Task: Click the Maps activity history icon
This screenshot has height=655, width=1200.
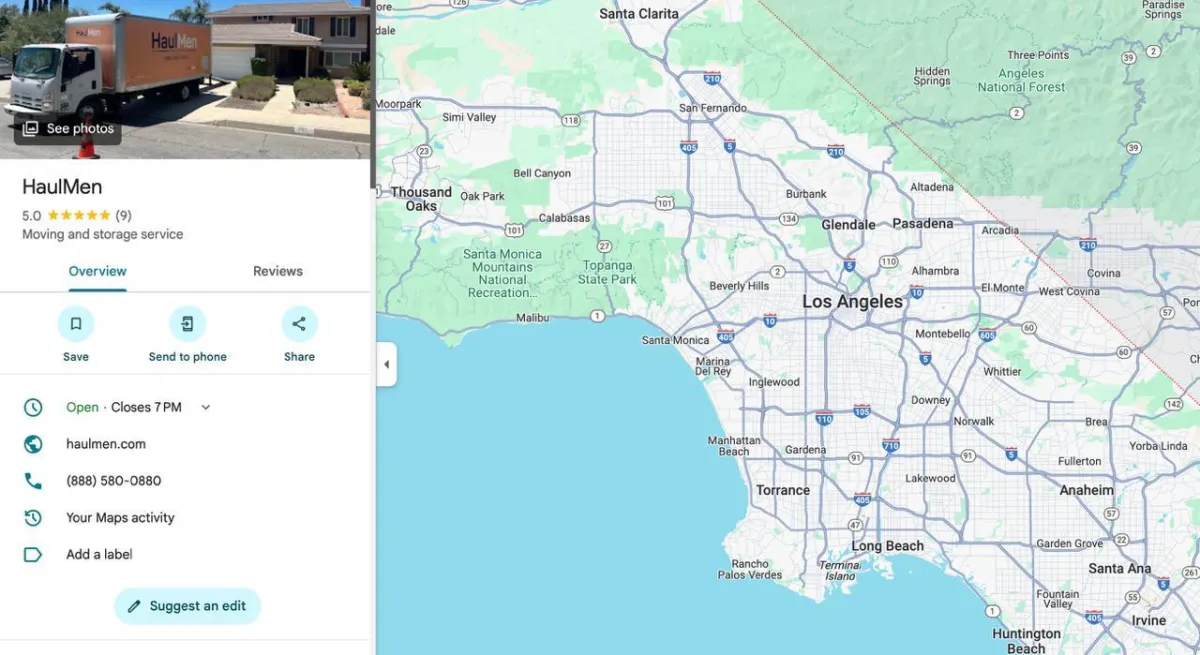Action: click(33, 518)
